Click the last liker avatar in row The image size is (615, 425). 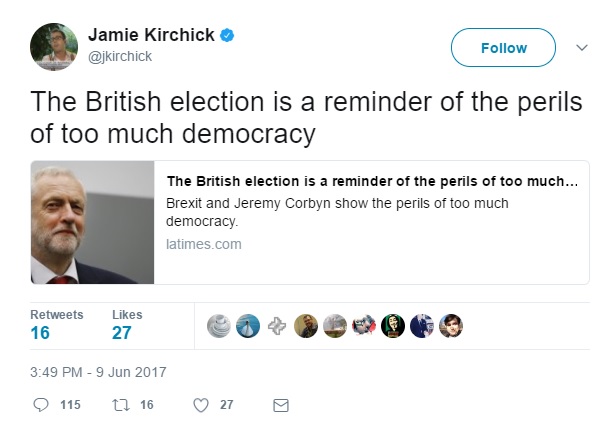(x=451, y=326)
